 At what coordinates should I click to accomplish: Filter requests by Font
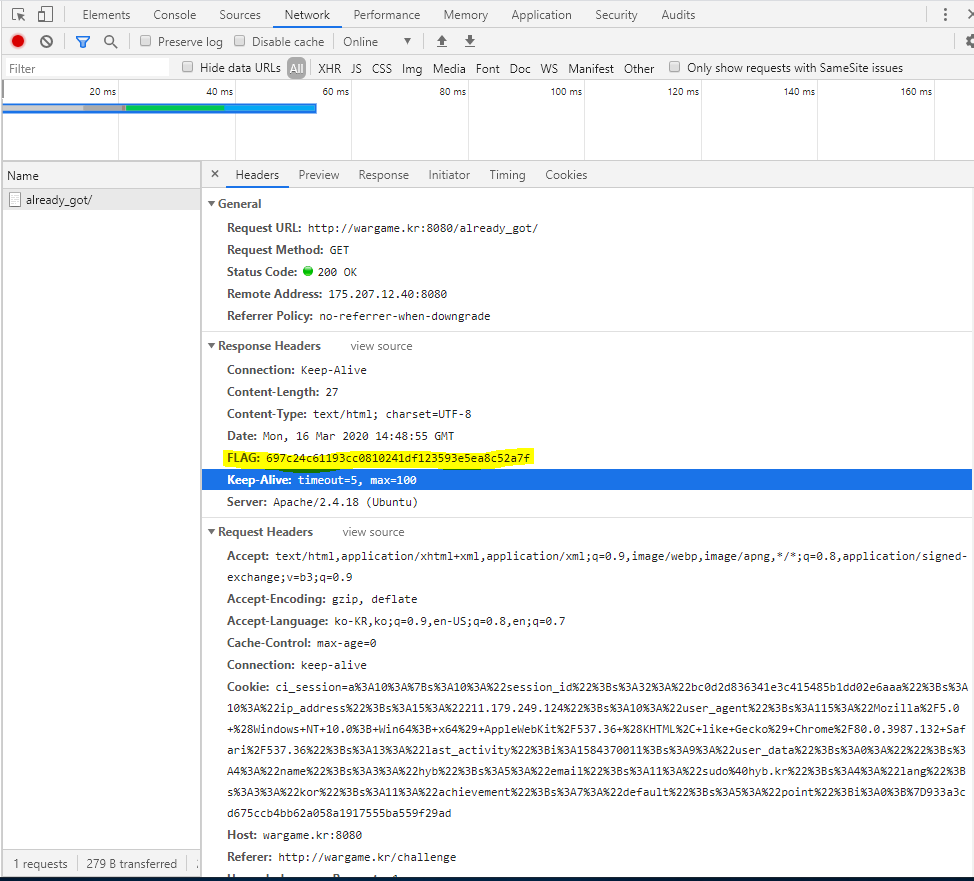(x=488, y=68)
